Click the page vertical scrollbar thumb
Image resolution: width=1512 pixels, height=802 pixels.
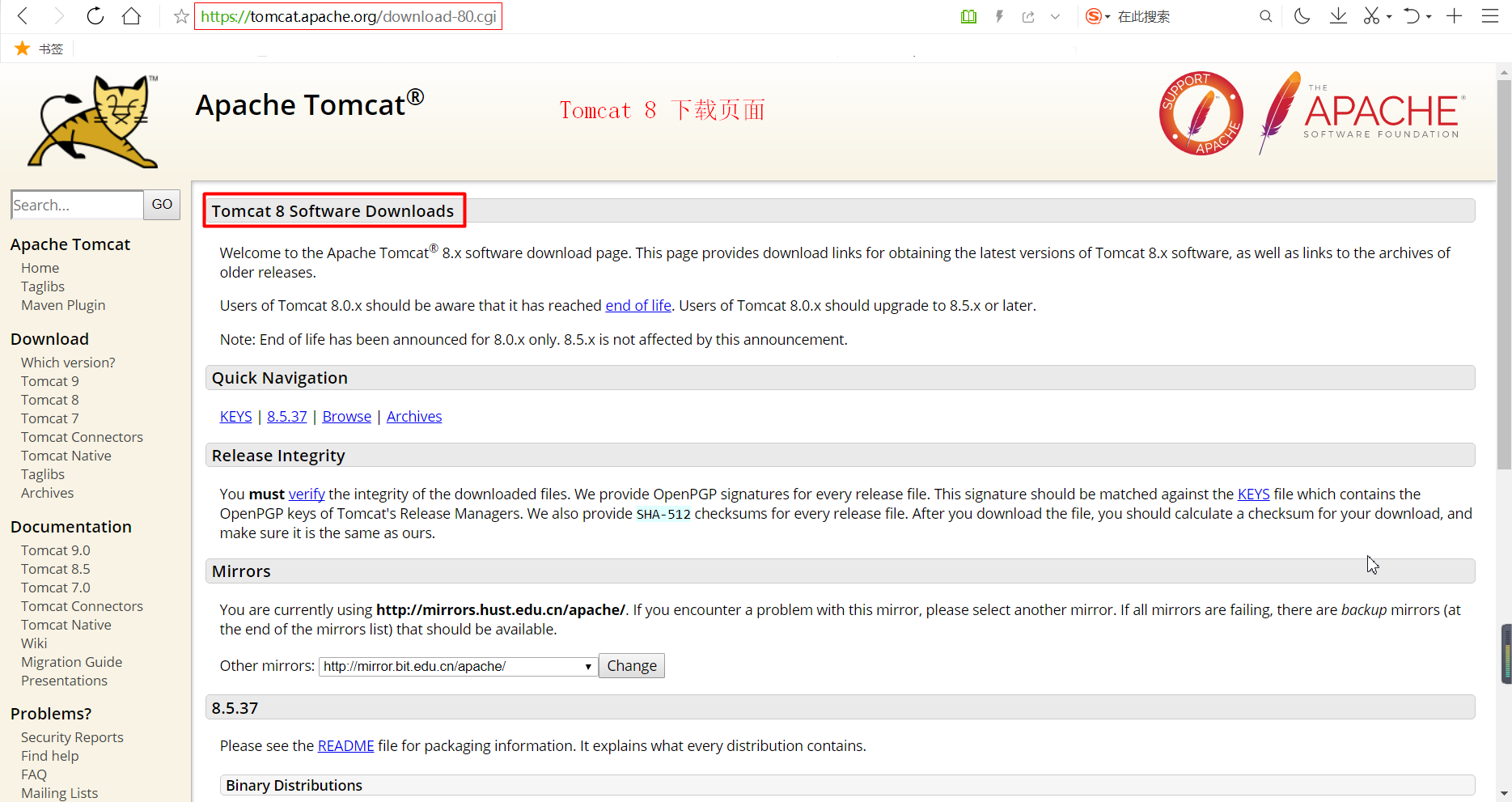pos(1504,275)
